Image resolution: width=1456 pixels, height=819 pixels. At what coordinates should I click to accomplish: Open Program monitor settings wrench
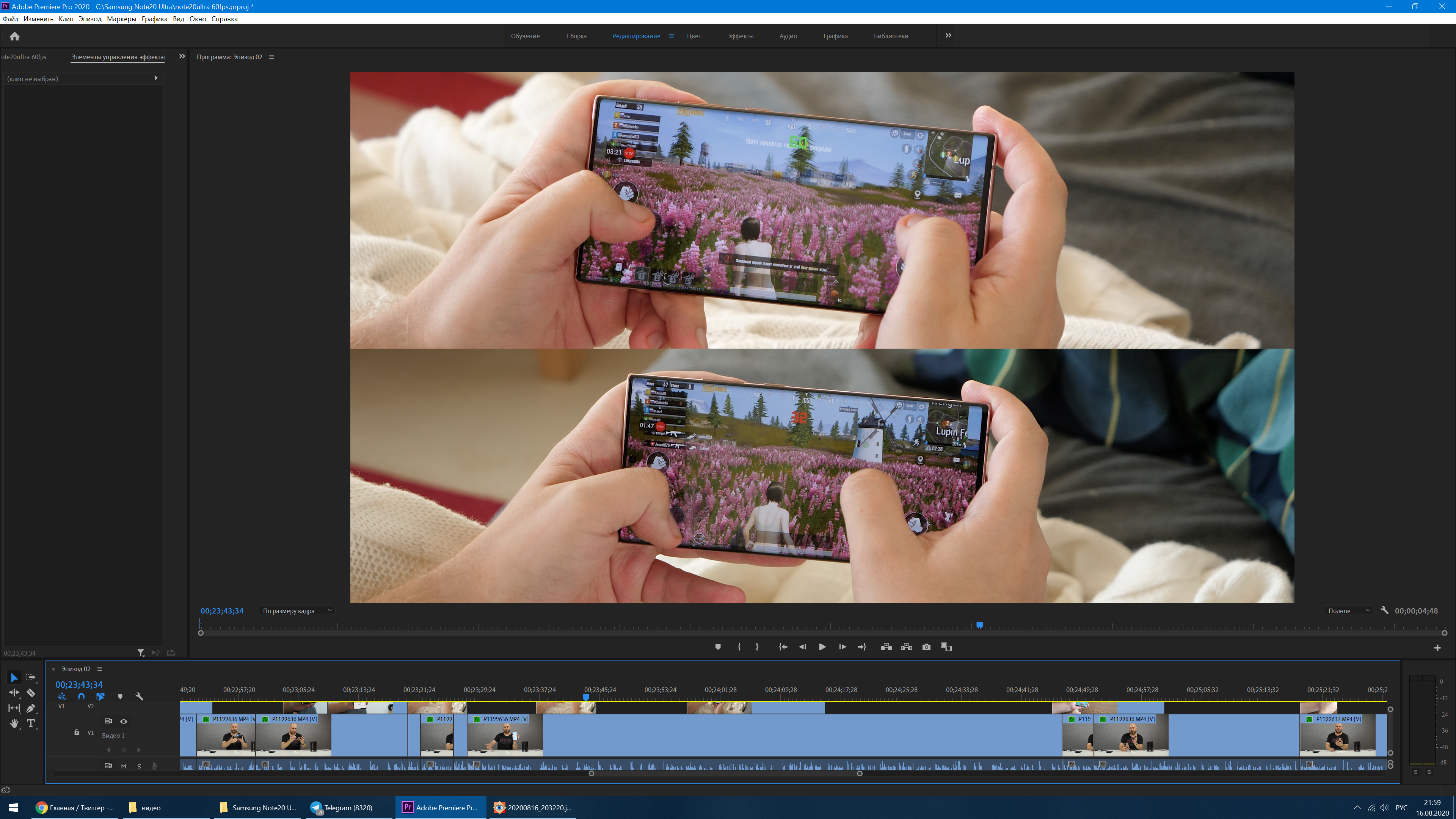click(1384, 610)
